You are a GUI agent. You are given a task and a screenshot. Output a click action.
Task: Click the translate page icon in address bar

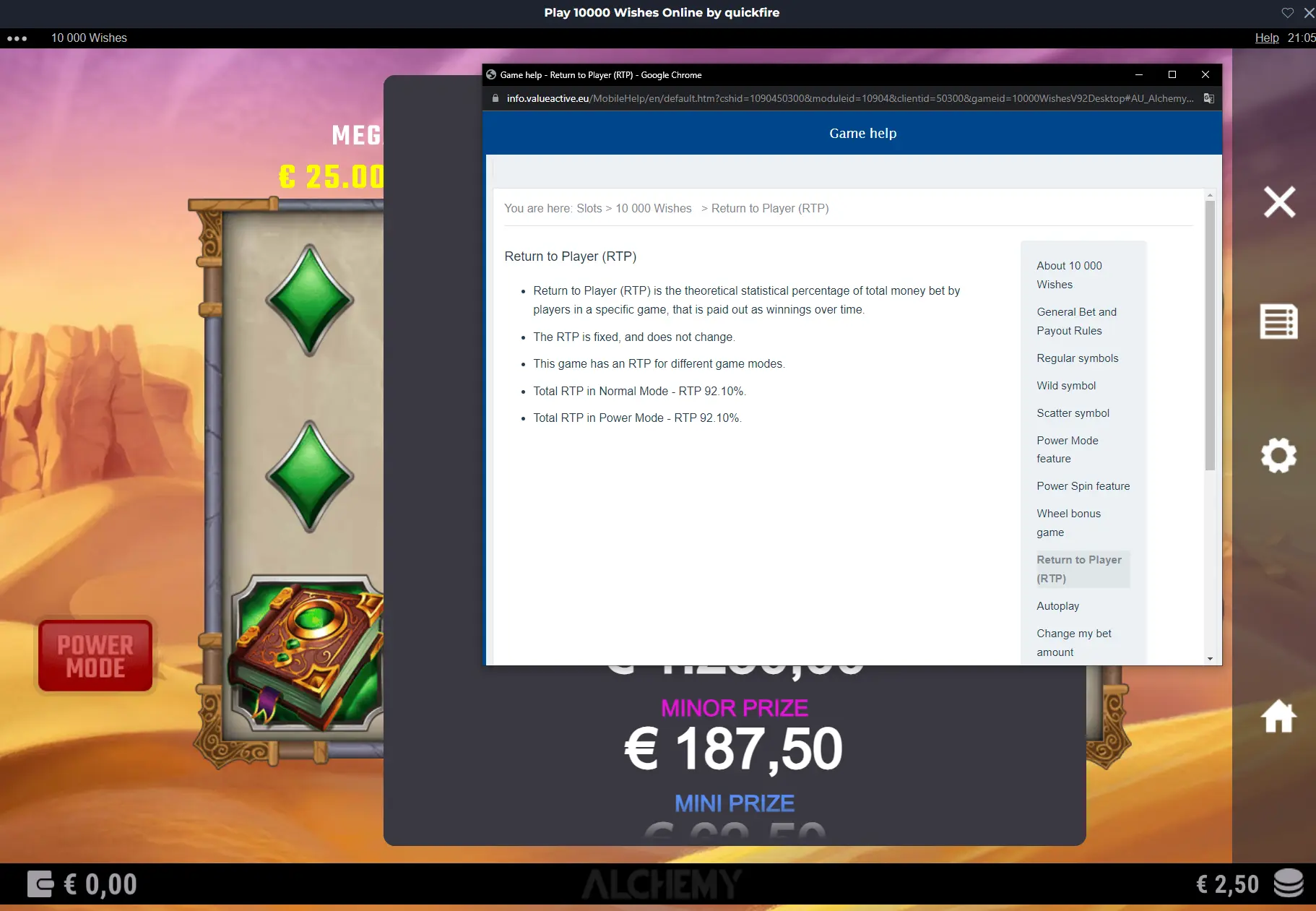pos(1209,98)
